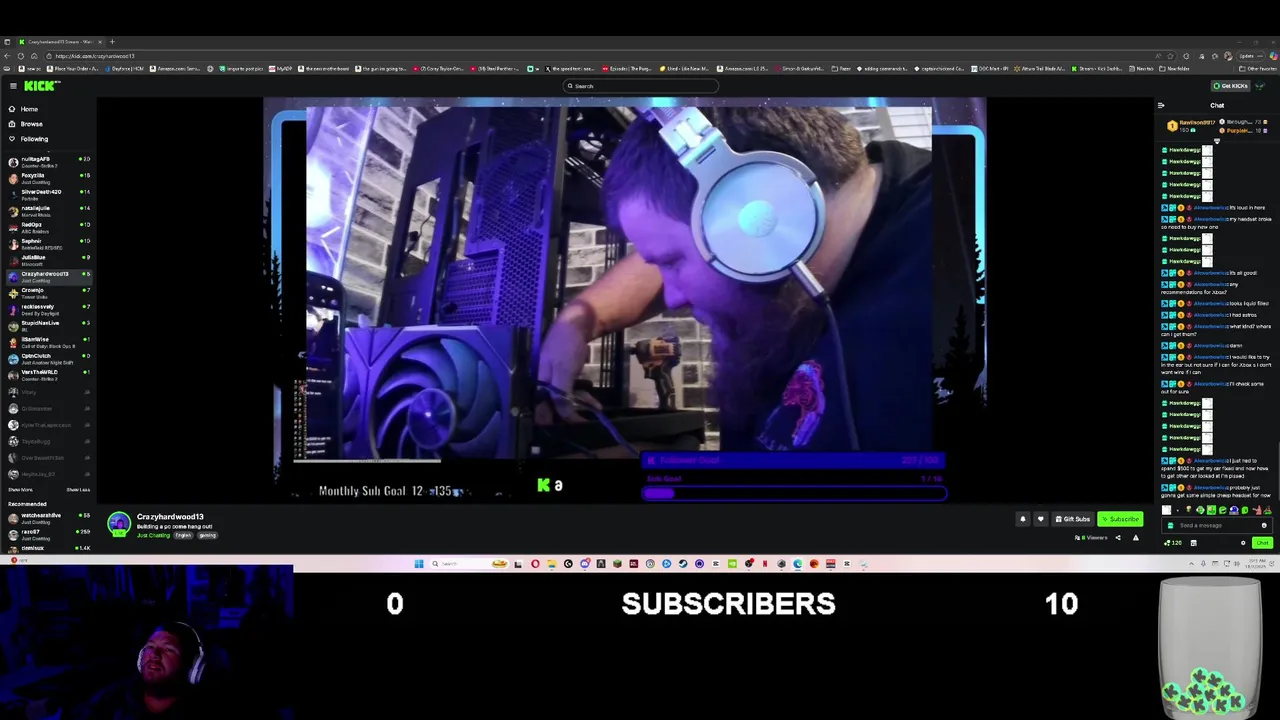The height and width of the screenshot is (720, 1280).
Task: Click the Send a message field
Action: coord(1215,525)
